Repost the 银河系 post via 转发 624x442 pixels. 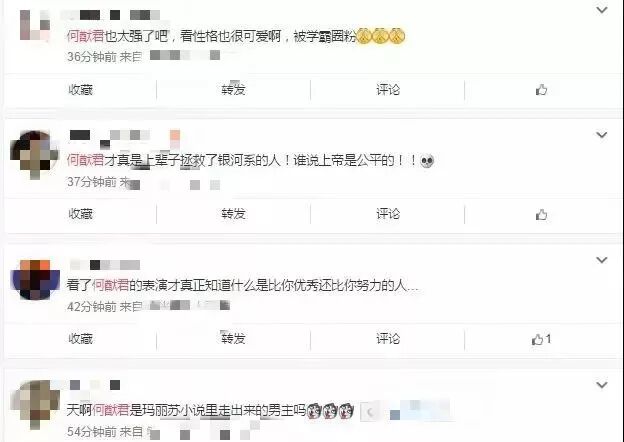[x=233, y=214]
